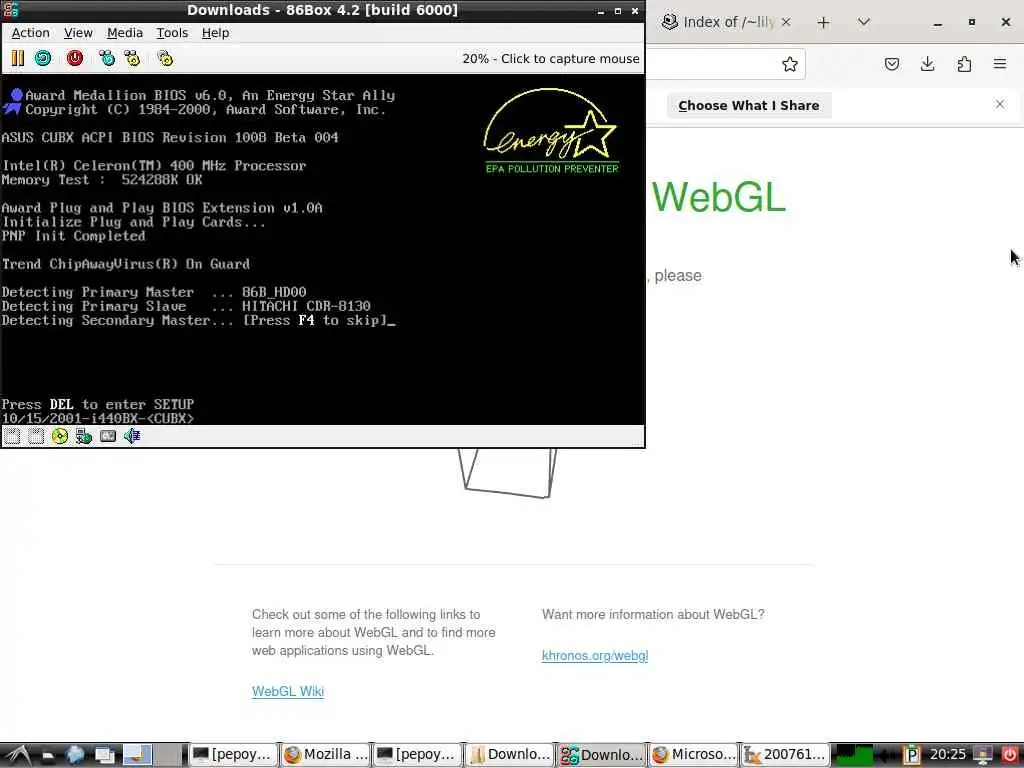
Task: Open the WebGL Wiki link
Action: point(288,692)
